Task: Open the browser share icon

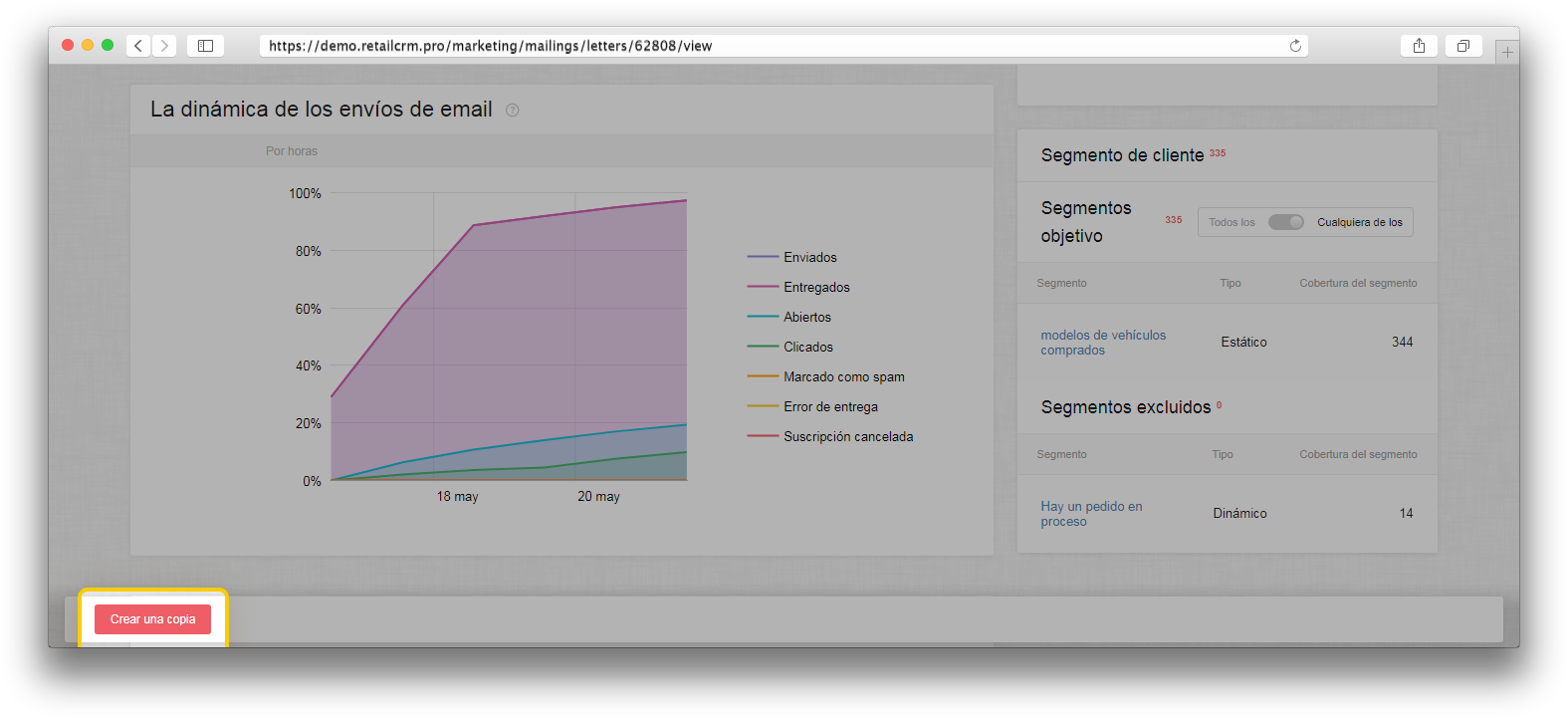Action: (x=1419, y=46)
